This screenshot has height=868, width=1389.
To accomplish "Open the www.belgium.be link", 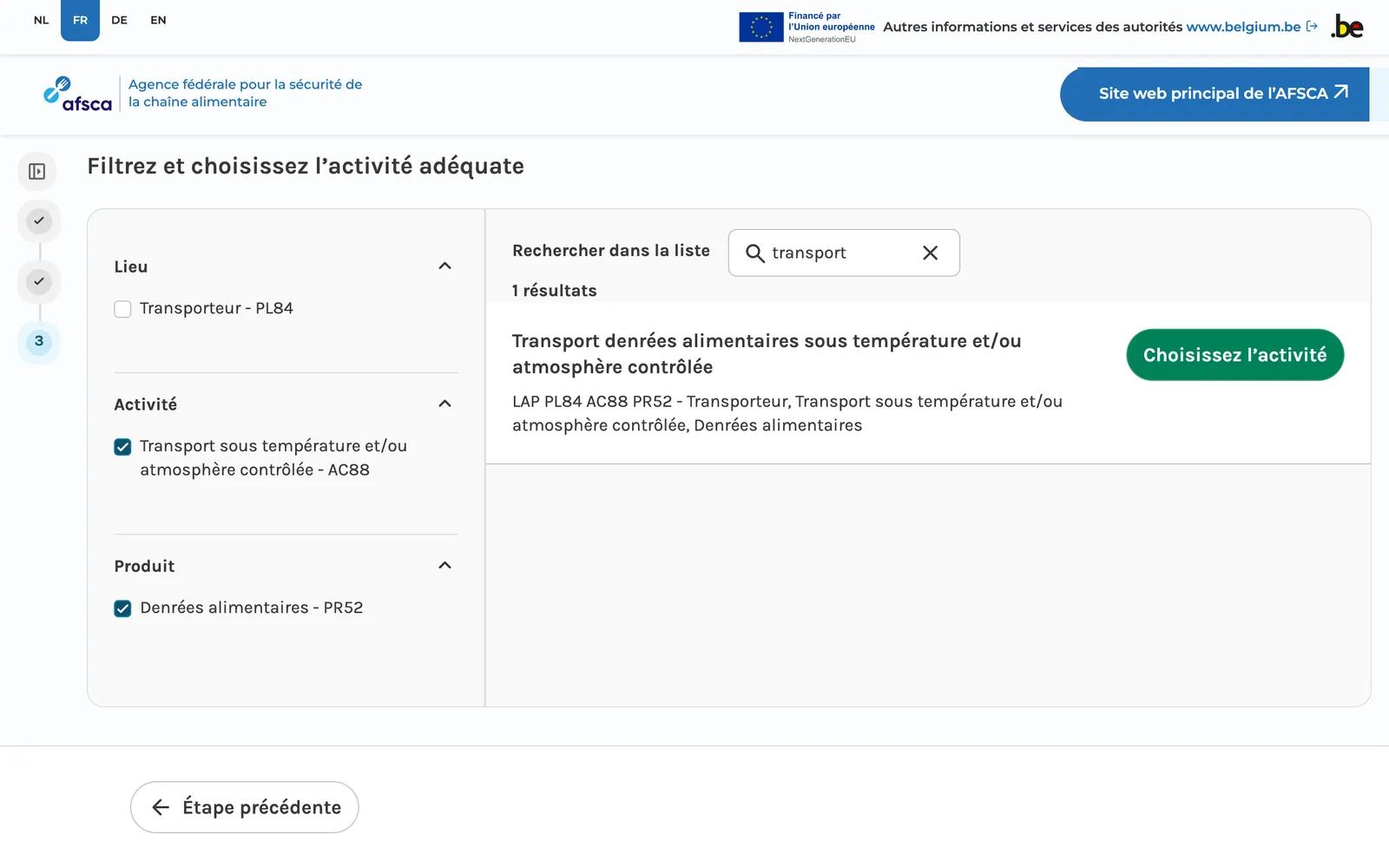I will 1252,27.
